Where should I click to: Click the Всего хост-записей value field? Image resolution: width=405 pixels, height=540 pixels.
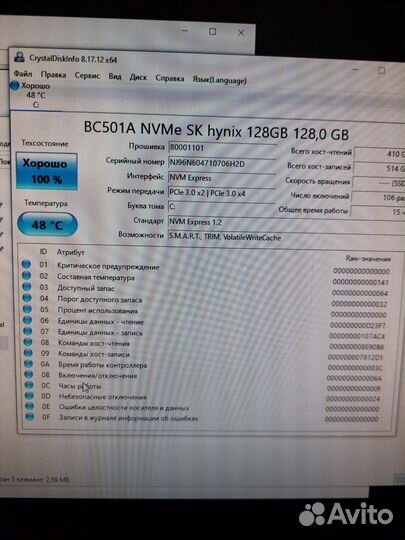(380, 168)
